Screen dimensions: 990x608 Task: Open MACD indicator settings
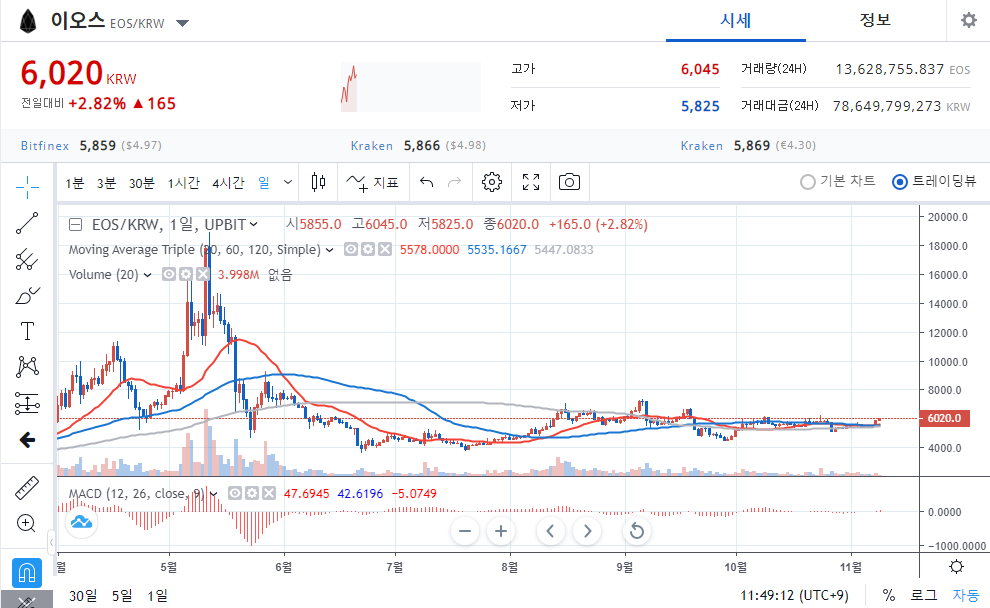point(252,493)
